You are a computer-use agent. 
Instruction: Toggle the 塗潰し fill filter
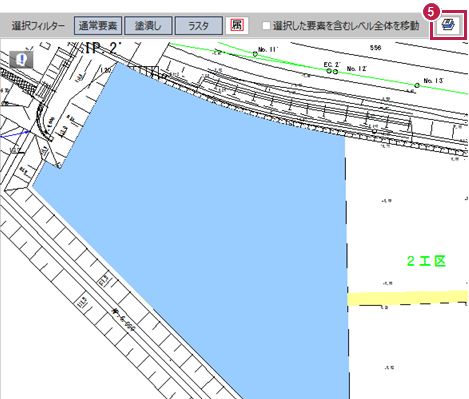point(148,26)
